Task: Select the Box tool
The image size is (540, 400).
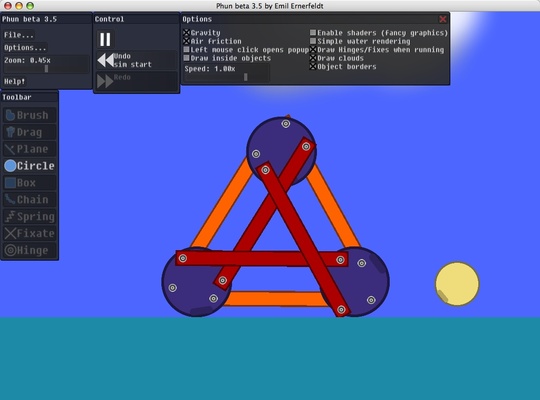Action: click(30, 183)
